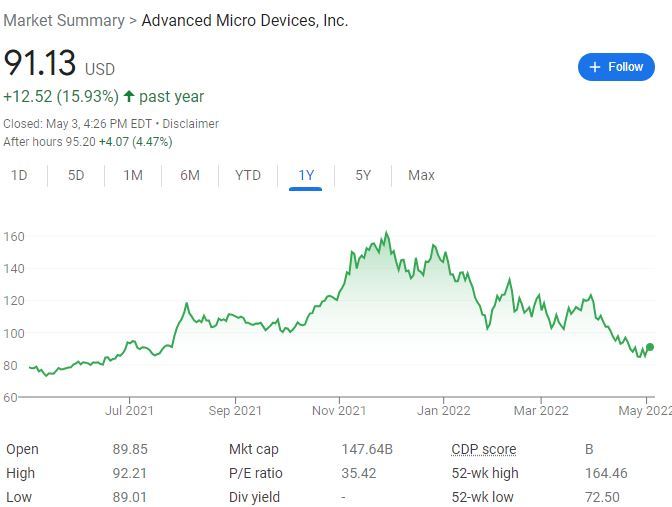Open the Disclaimer link
672x507 pixels.
point(191,124)
